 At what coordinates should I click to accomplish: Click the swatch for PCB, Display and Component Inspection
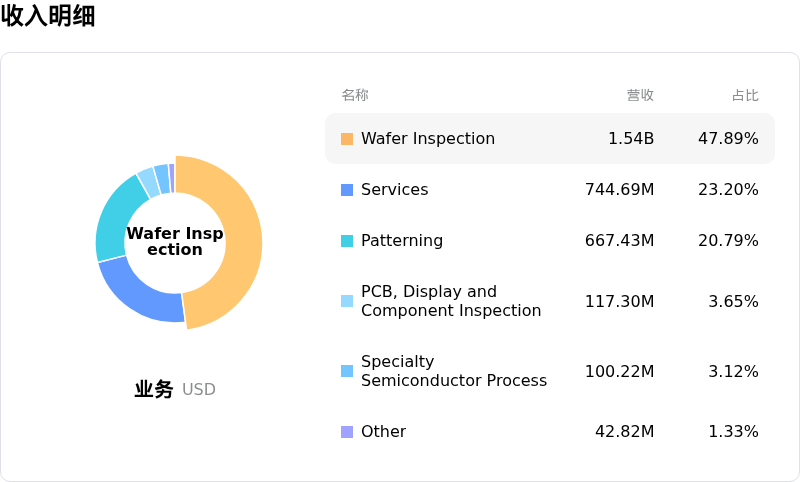pyautogui.click(x=347, y=301)
